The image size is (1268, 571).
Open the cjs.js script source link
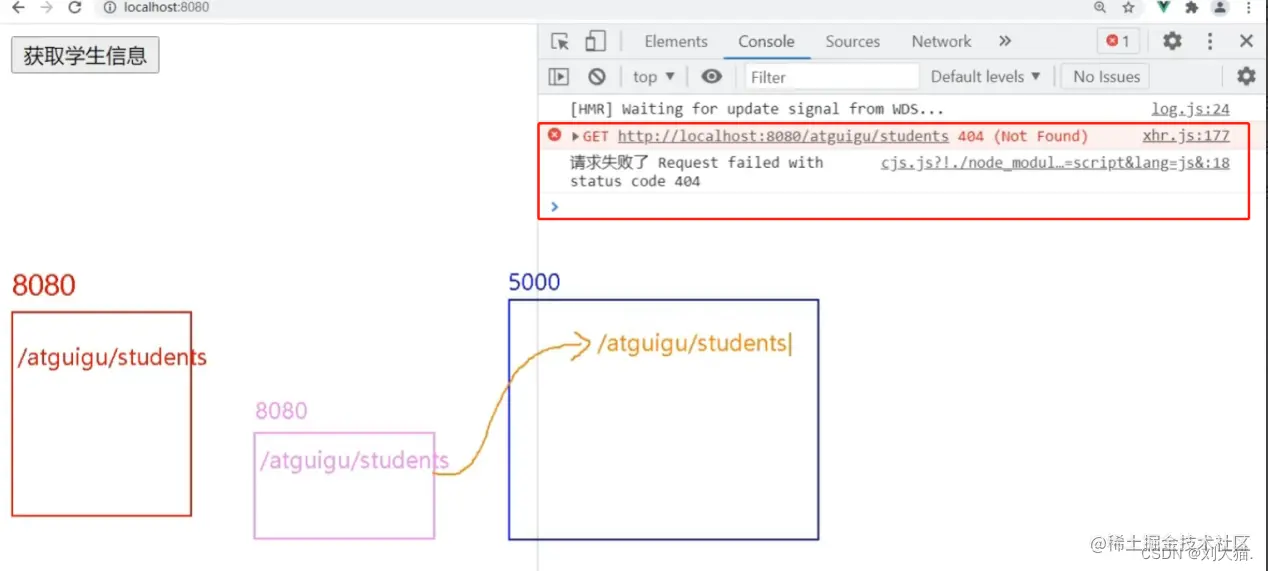tap(1055, 162)
